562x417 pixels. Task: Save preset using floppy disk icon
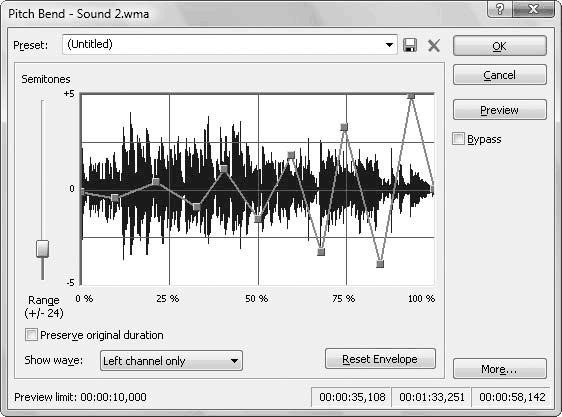[410, 46]
